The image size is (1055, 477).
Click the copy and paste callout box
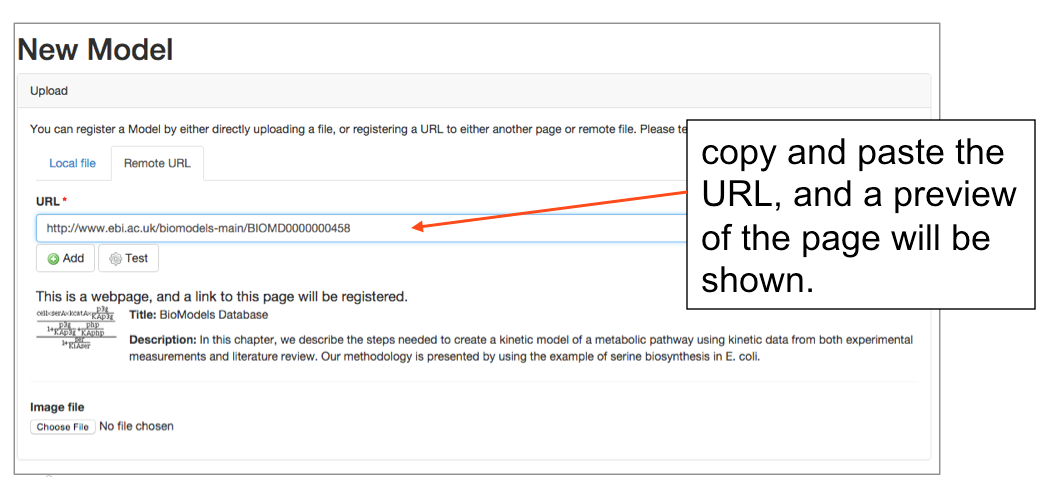859,215
